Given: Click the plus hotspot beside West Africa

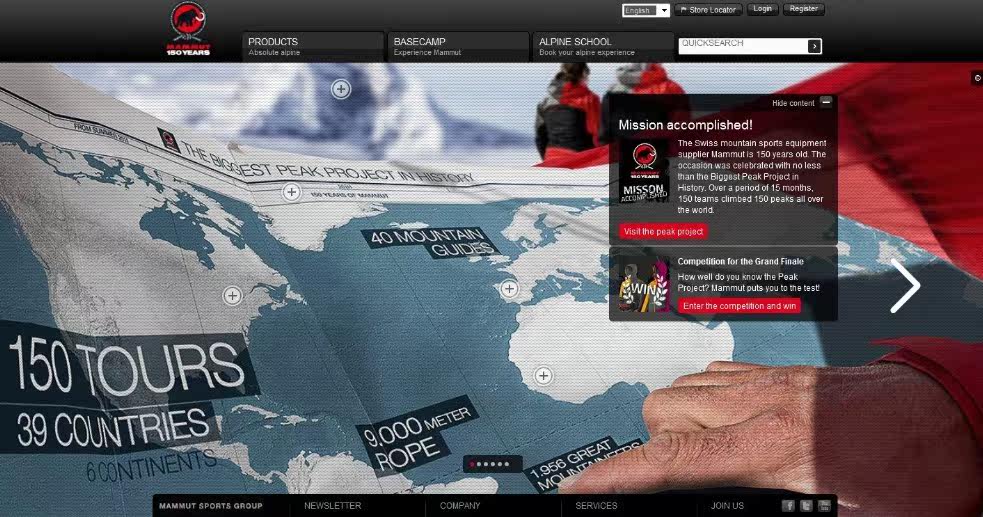Looking at the screenshot, I should [544, 376].
